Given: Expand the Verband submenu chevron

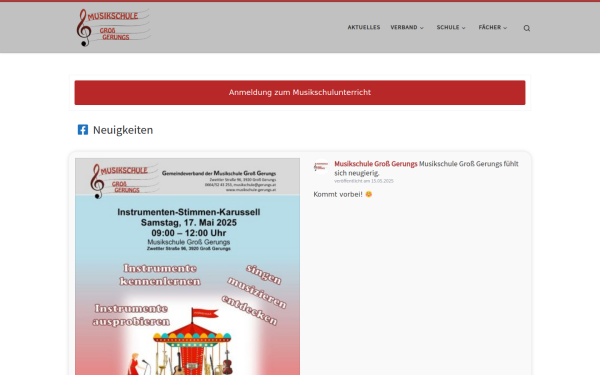Looking at the screenshot, I should pos(422,28).
